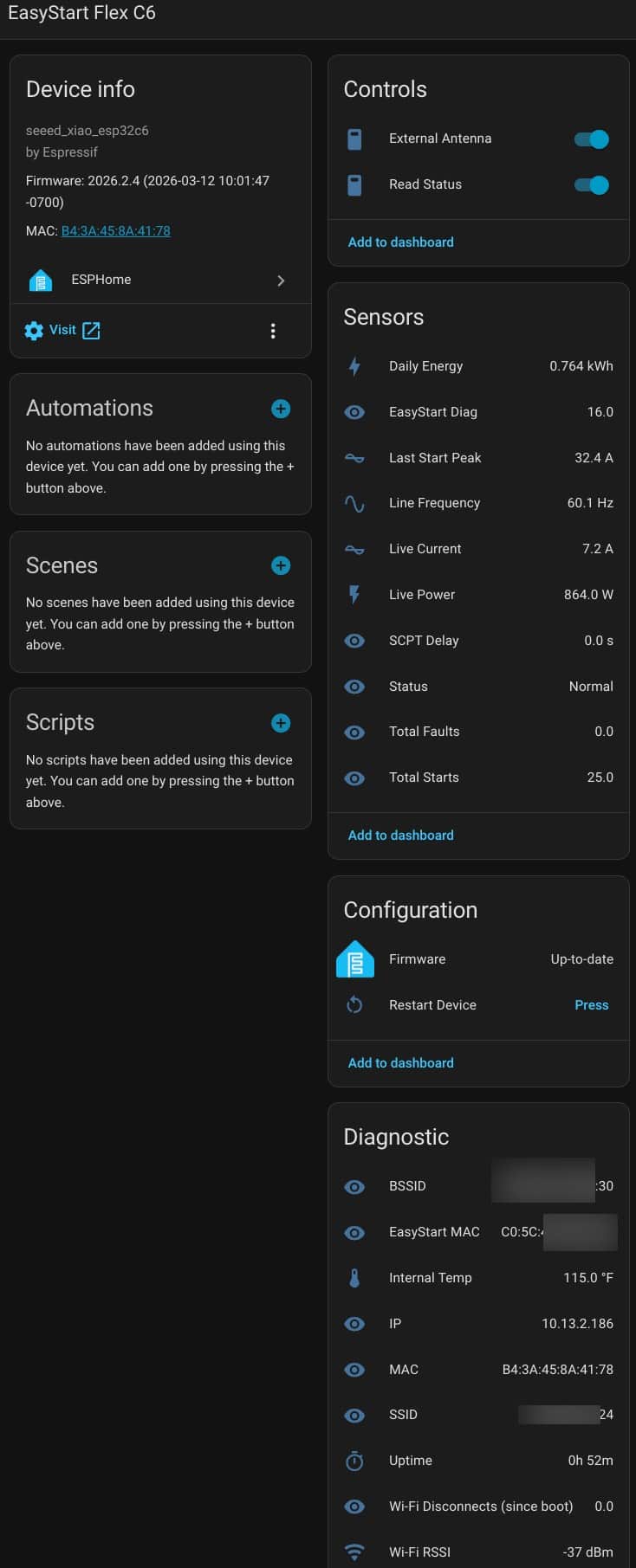The height and width of the screenshot is (1568, 636).
Task: Click the Last Start Peak current icon
Action: (354, 458)
